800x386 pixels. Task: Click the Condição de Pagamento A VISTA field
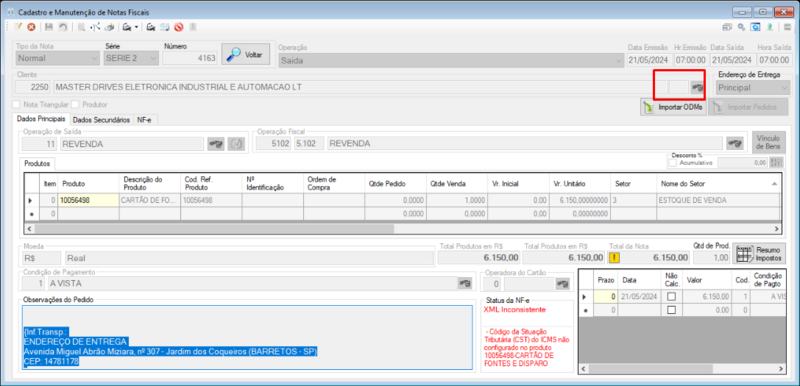click(x=252, y=284)
